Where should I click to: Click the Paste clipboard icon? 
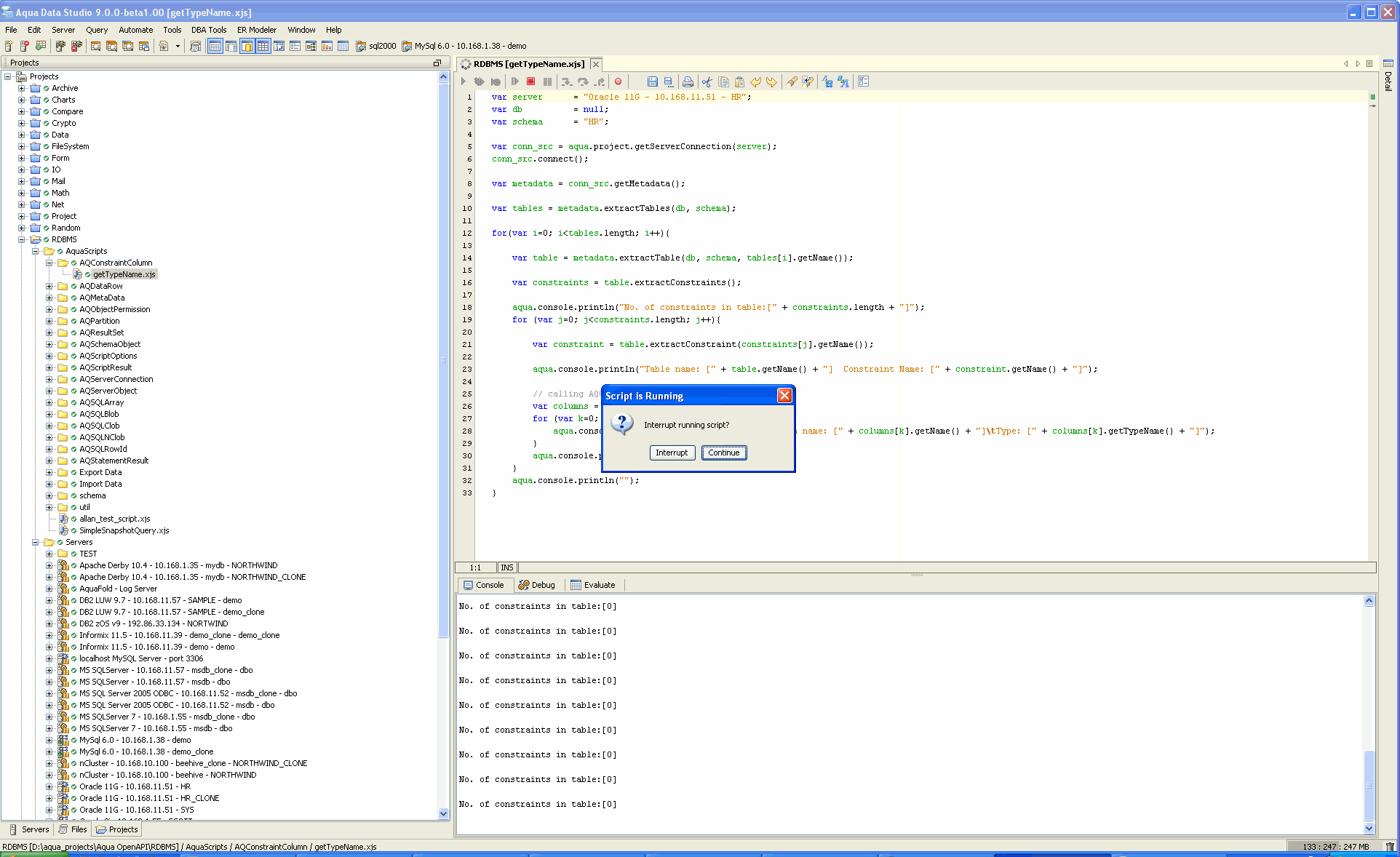pyautogui.click(x=739, y=81)
